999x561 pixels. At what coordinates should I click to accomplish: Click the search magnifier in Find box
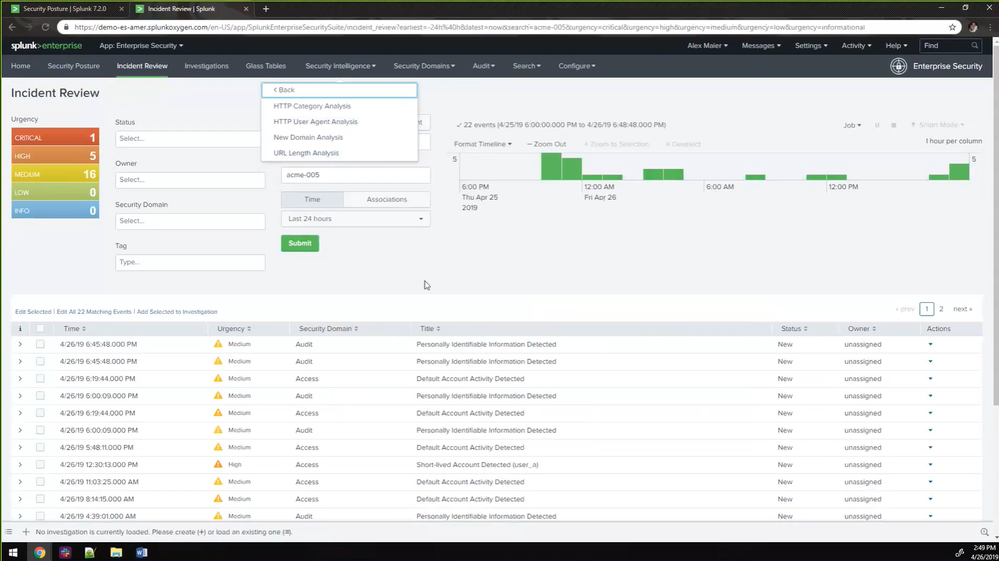click(x=974, y=46)
